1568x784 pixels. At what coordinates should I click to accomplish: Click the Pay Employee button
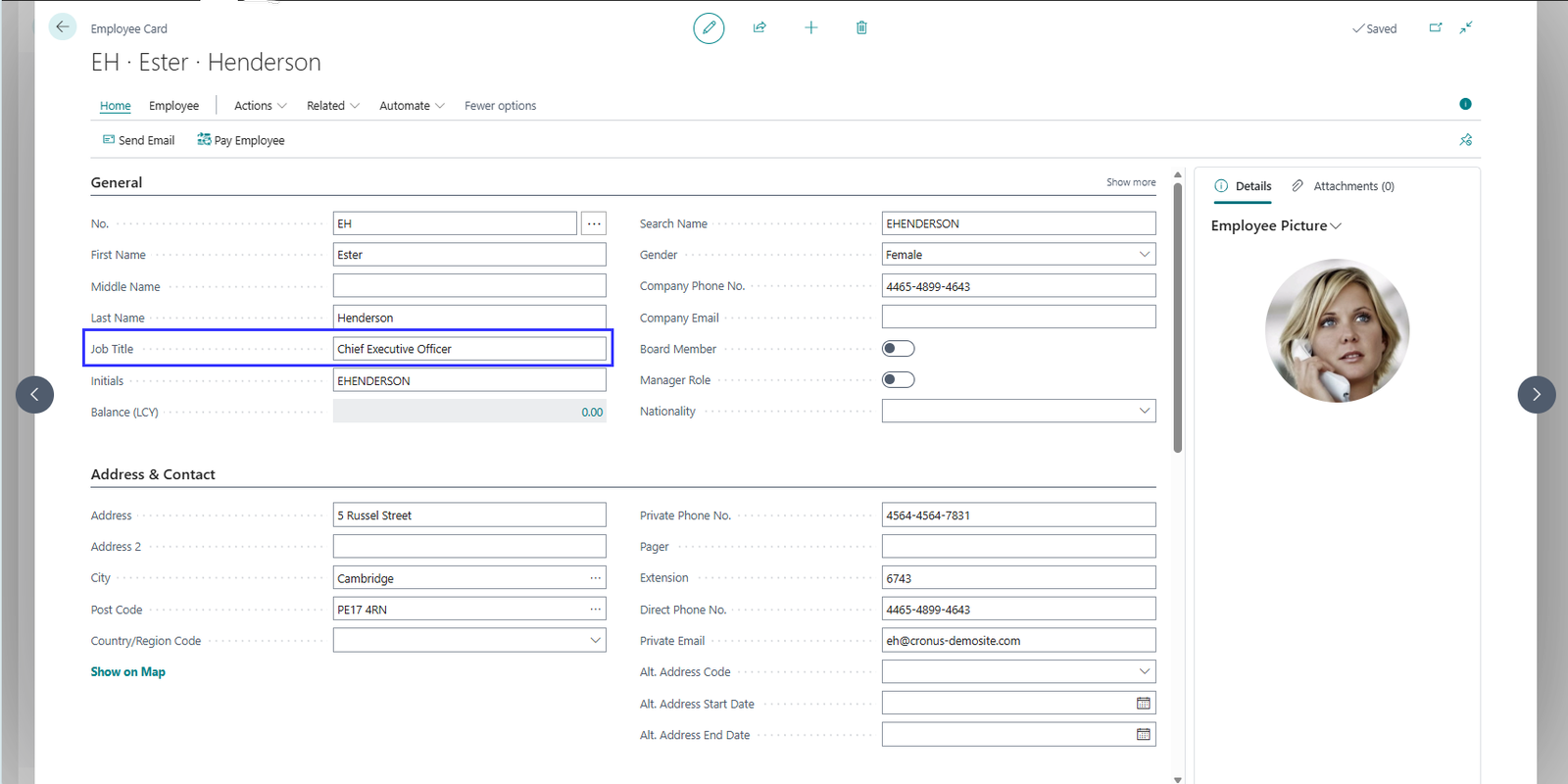[240, 140]
